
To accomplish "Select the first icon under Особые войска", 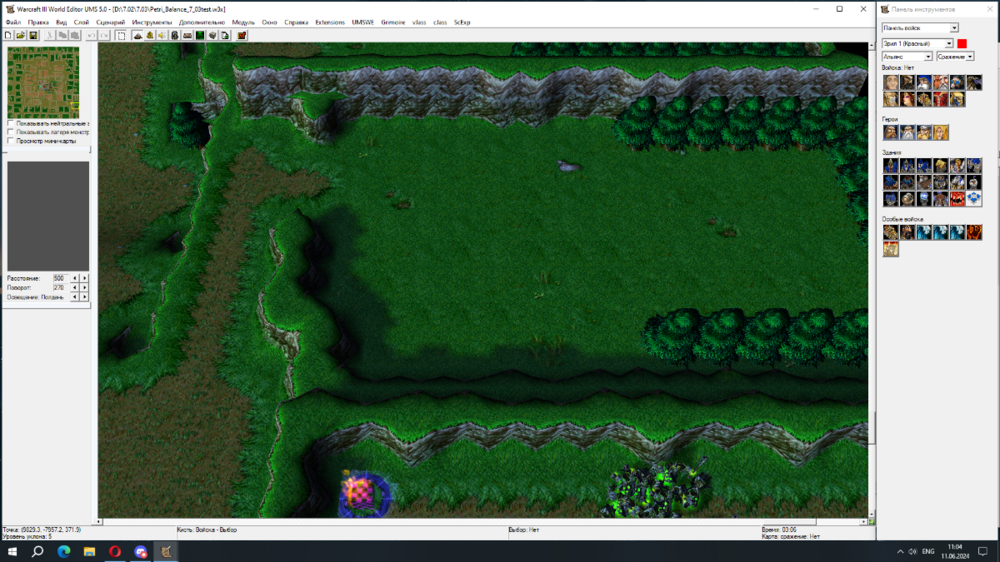I will click(890, 232).
